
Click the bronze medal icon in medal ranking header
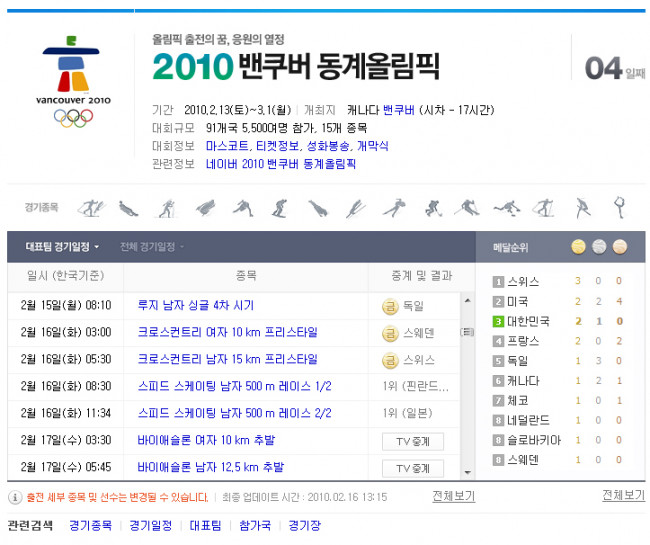click(620, 247)
